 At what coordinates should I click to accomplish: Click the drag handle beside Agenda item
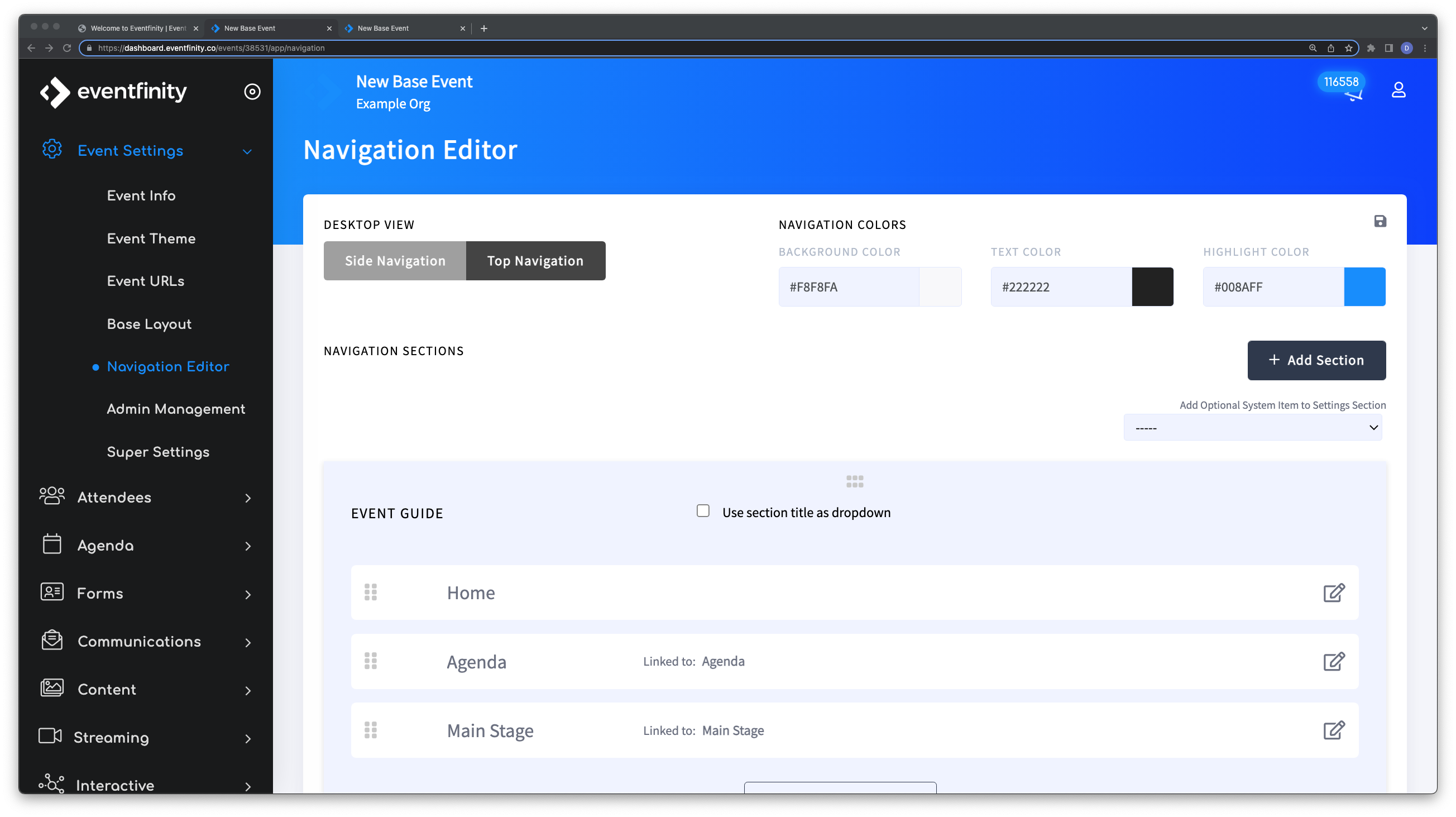pos(371,661)
